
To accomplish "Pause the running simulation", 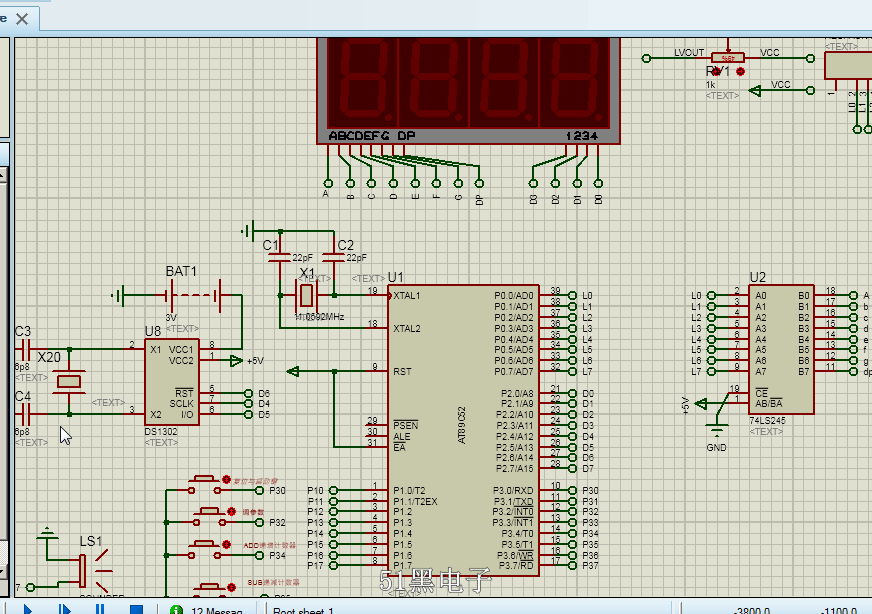I will (100, 610).
